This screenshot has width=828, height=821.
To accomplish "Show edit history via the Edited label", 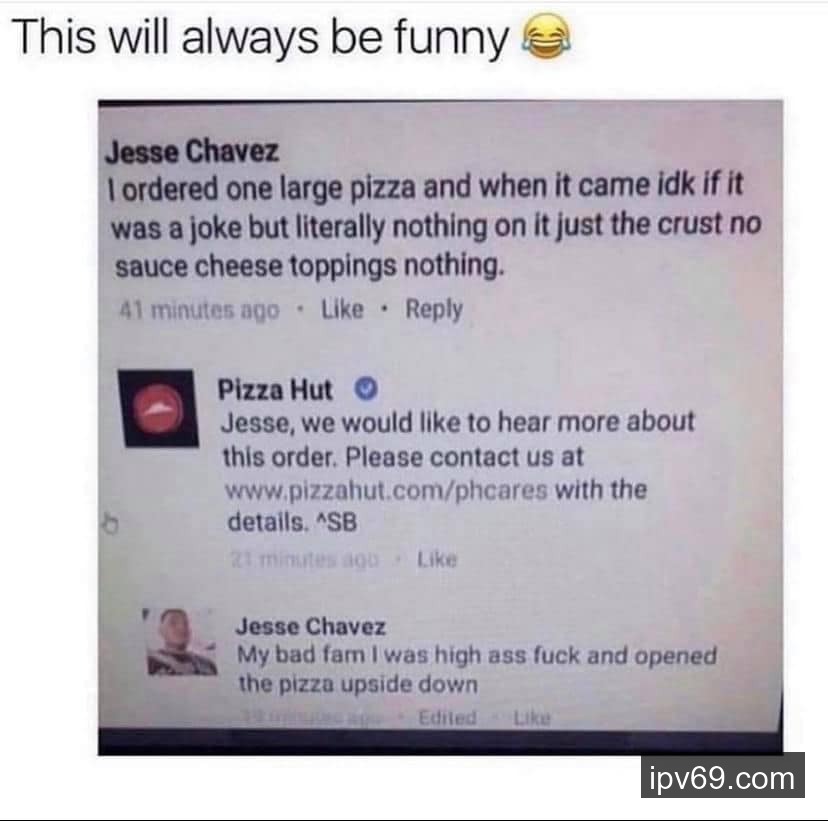I will tap(447, 718).
